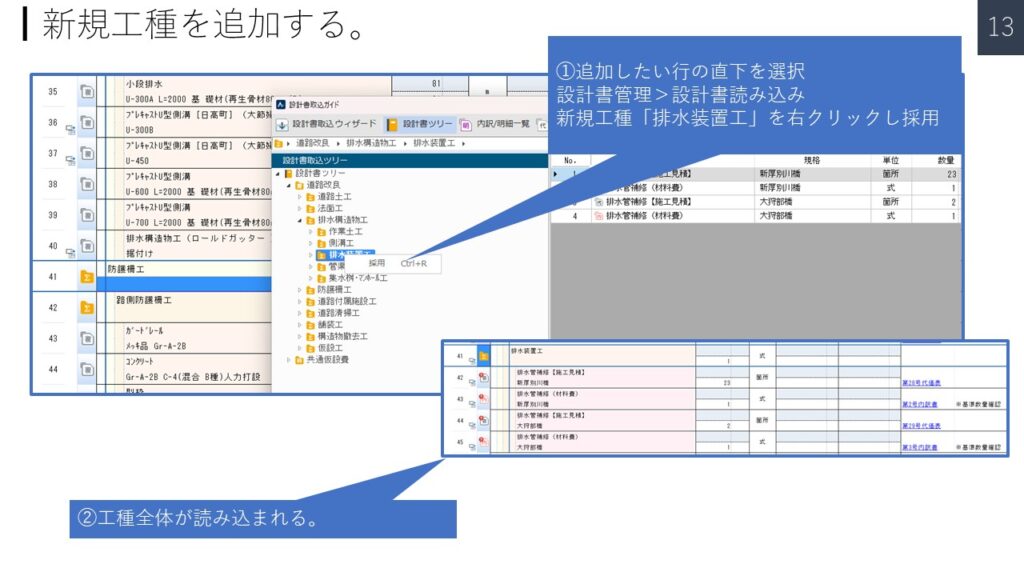Click the document icon in row 43 ガードレール
The height and width of the screenshot is (576, 1024).
[x=87, y=338]
